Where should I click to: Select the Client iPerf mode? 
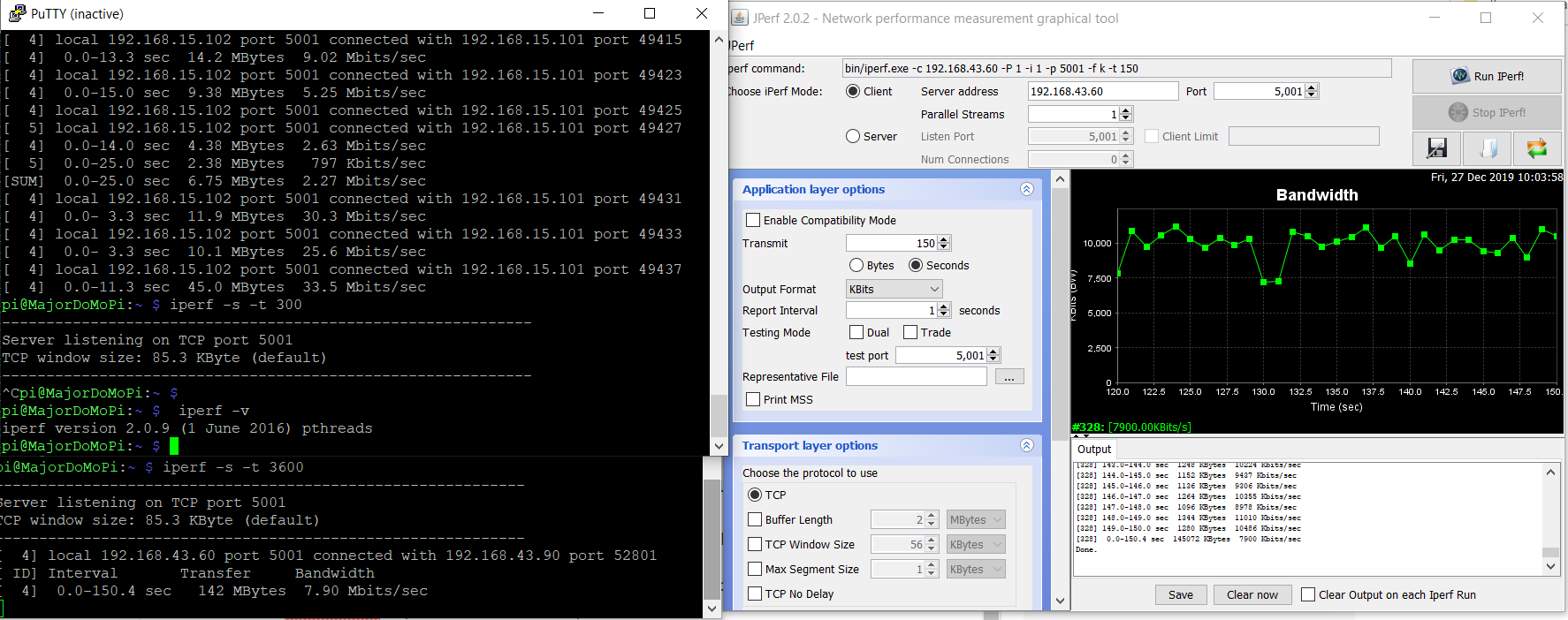(x=853, y=91)
